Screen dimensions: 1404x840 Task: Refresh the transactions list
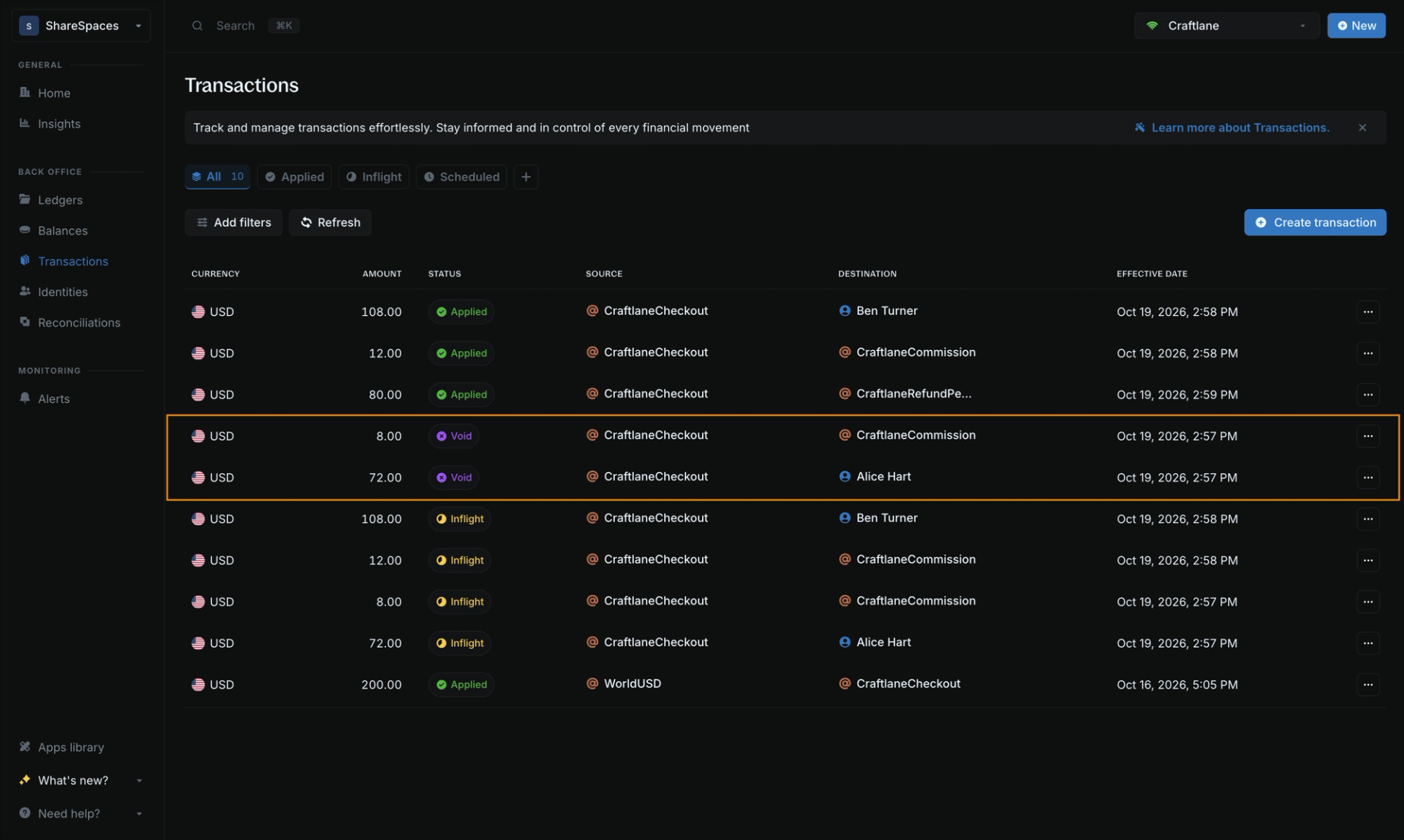click(x=331, y=222)
